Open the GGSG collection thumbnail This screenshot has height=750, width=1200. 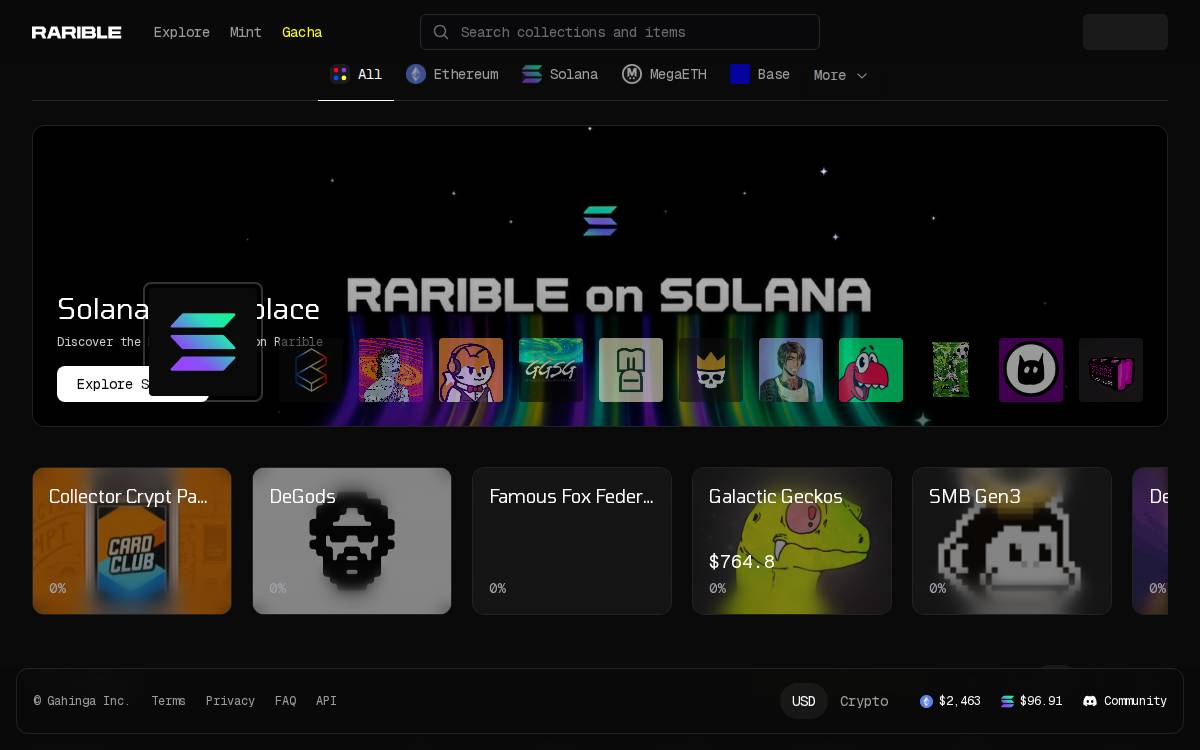pos(551,370)
